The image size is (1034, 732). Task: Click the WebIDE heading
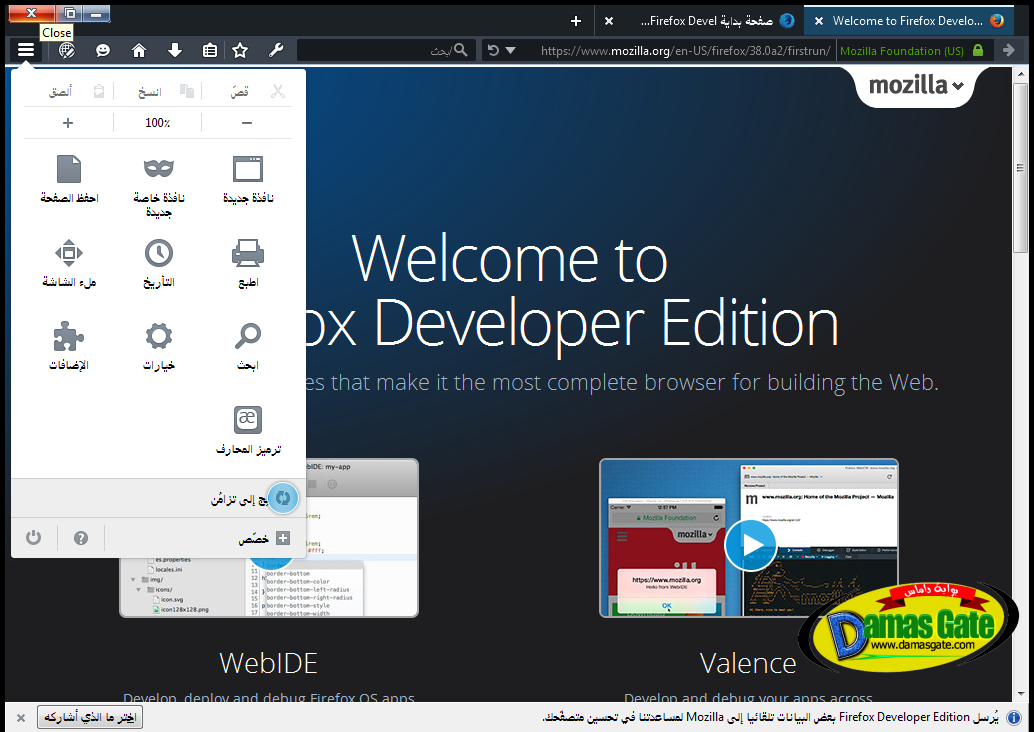coord(268,663)
